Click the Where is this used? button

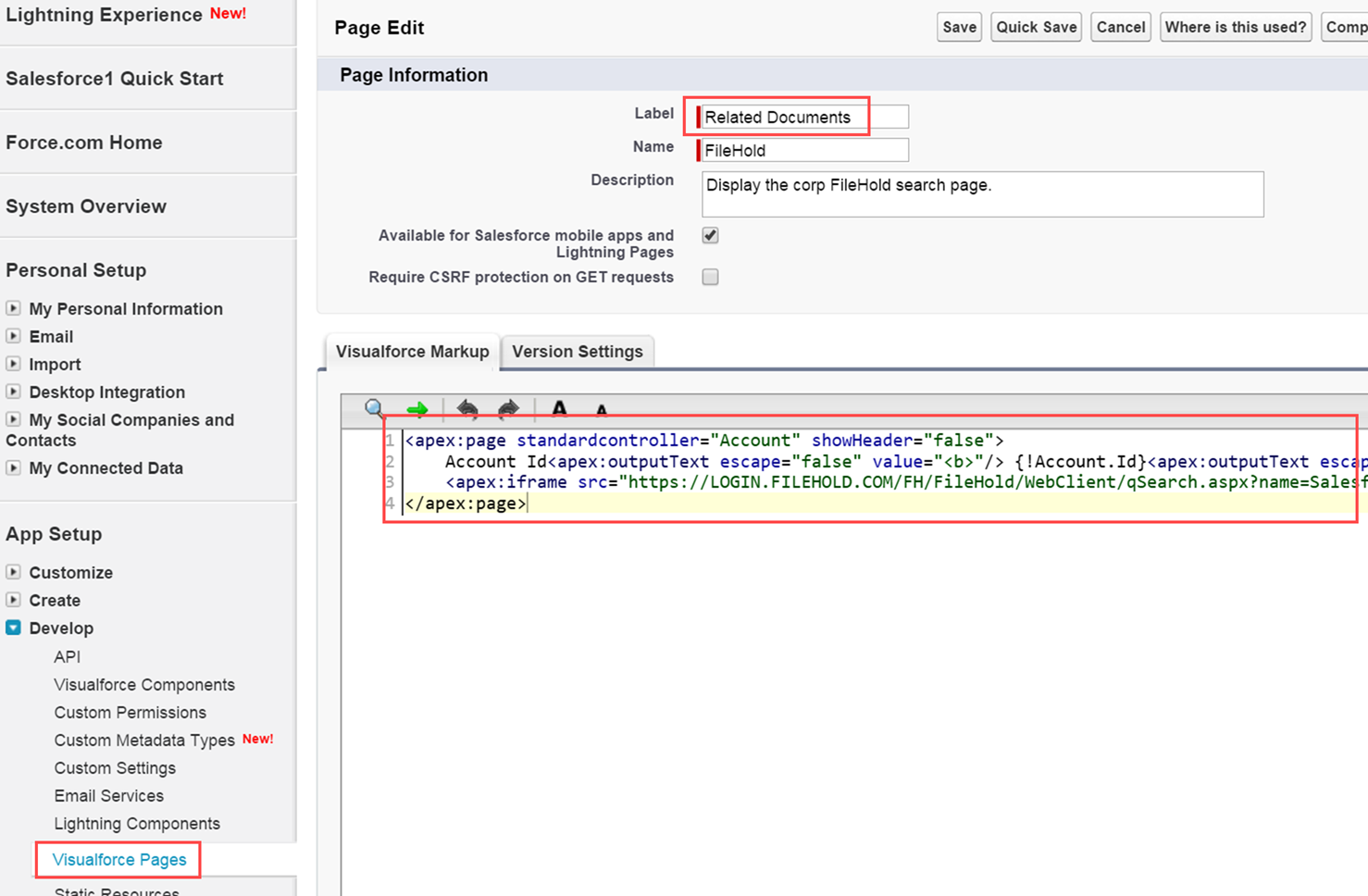[x=1236, y=27]
